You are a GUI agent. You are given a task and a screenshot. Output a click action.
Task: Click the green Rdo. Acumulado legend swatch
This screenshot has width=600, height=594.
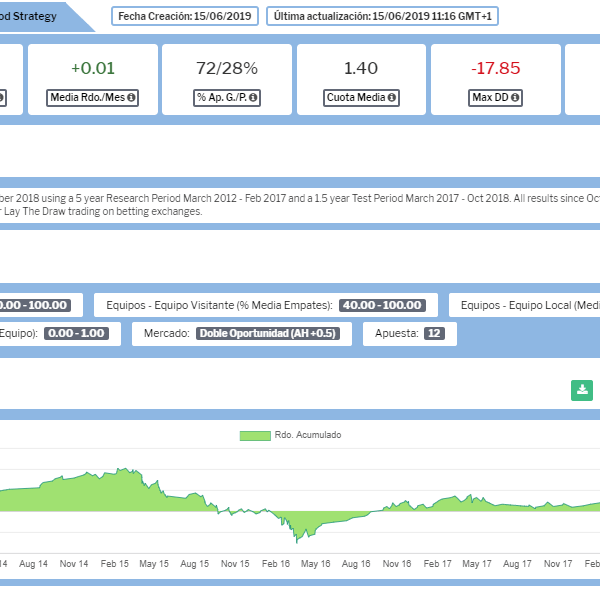tap(255, 435)
